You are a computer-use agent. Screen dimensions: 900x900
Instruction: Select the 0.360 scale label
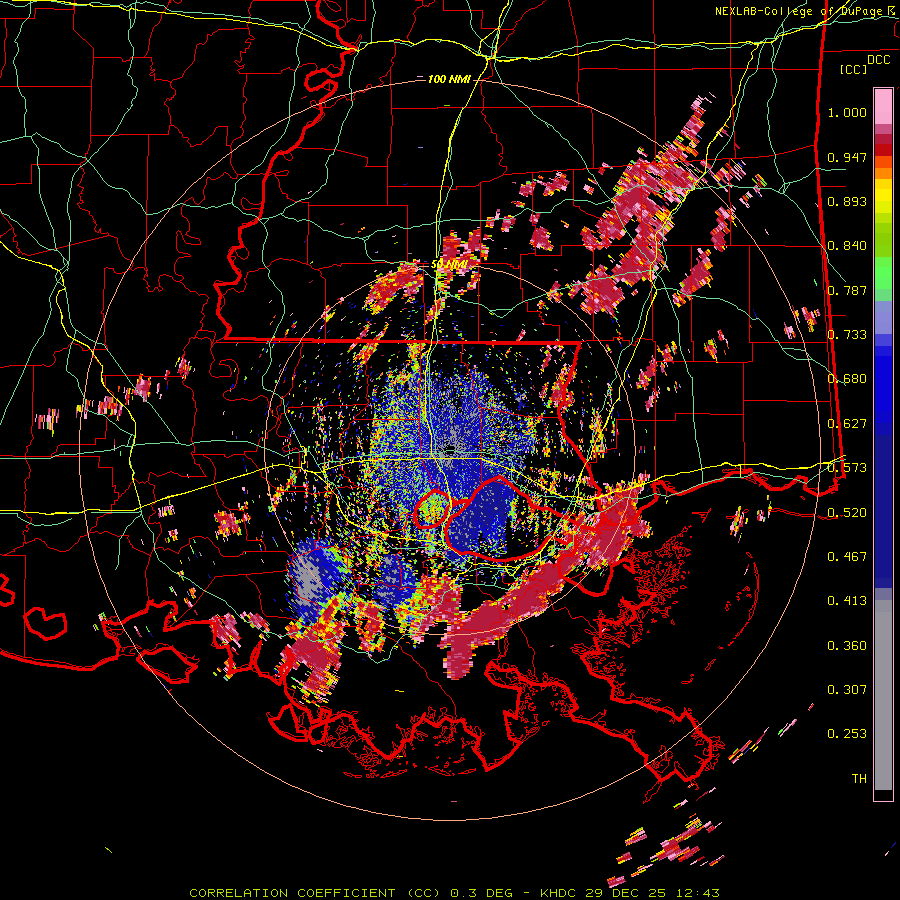coord(847,645)
